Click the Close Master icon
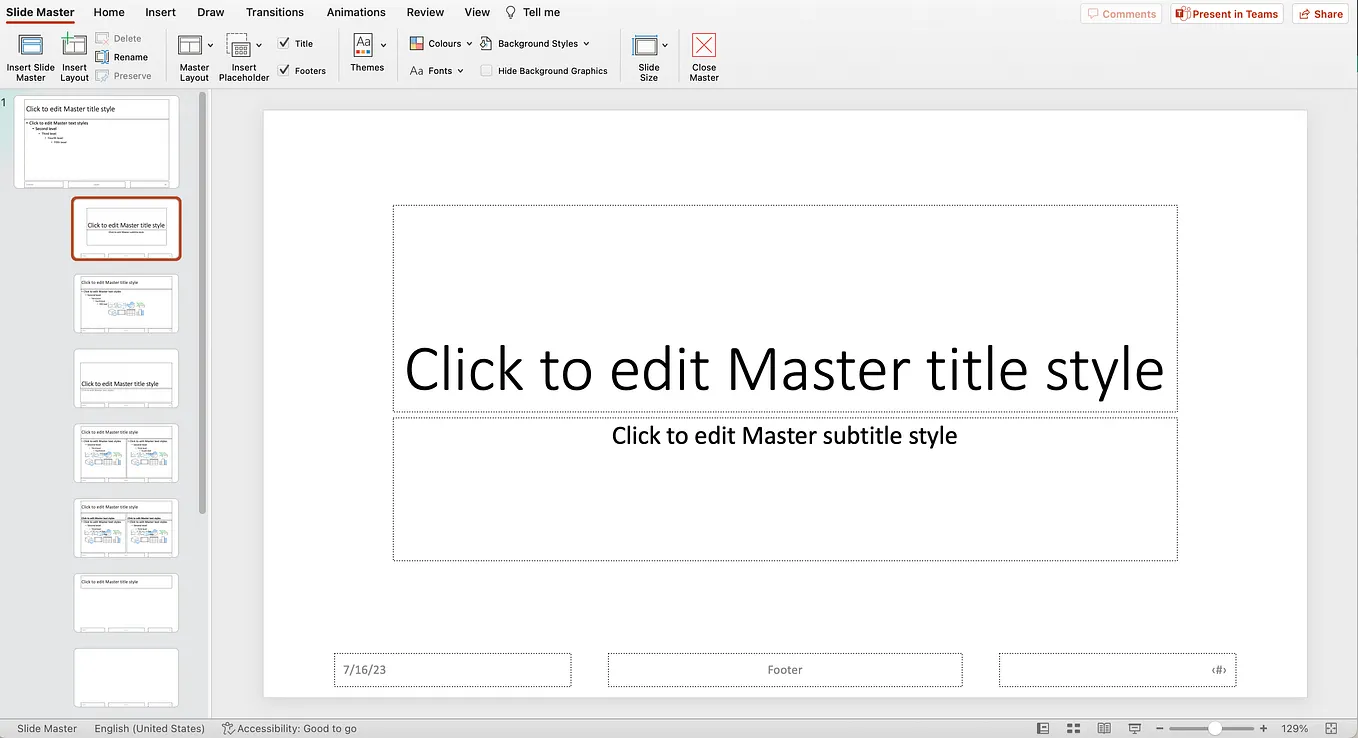1358x738 pixels. coord(704,46)
